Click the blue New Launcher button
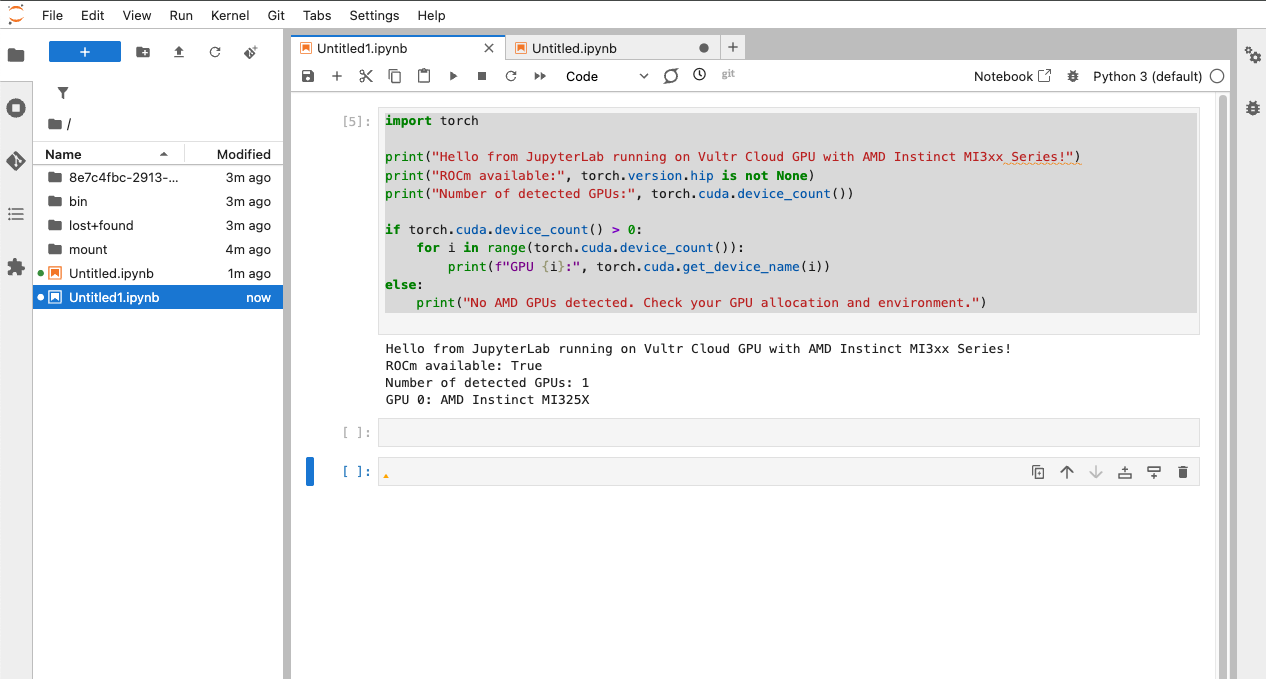 (x=85, y=52)
